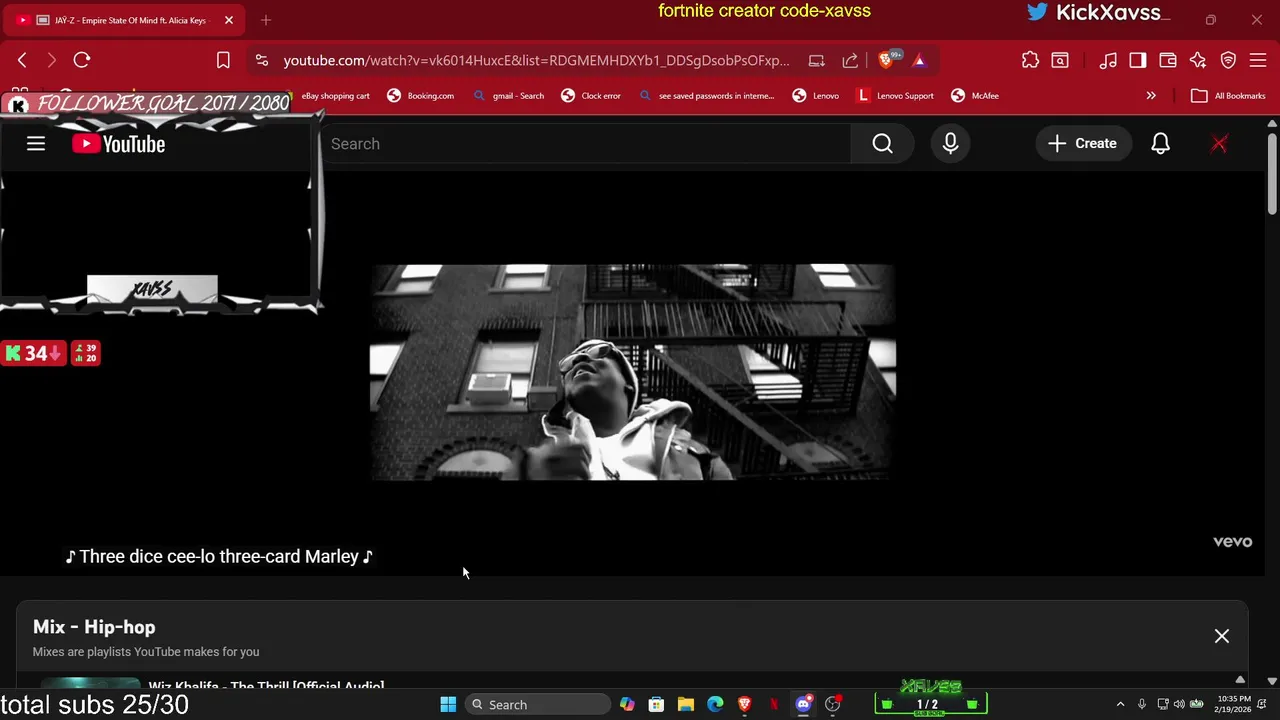Image resolution: width=1280 pixels, height=720 pixels.
Task: Open the Lenovo bookmark
Action: tap(816, 96)
